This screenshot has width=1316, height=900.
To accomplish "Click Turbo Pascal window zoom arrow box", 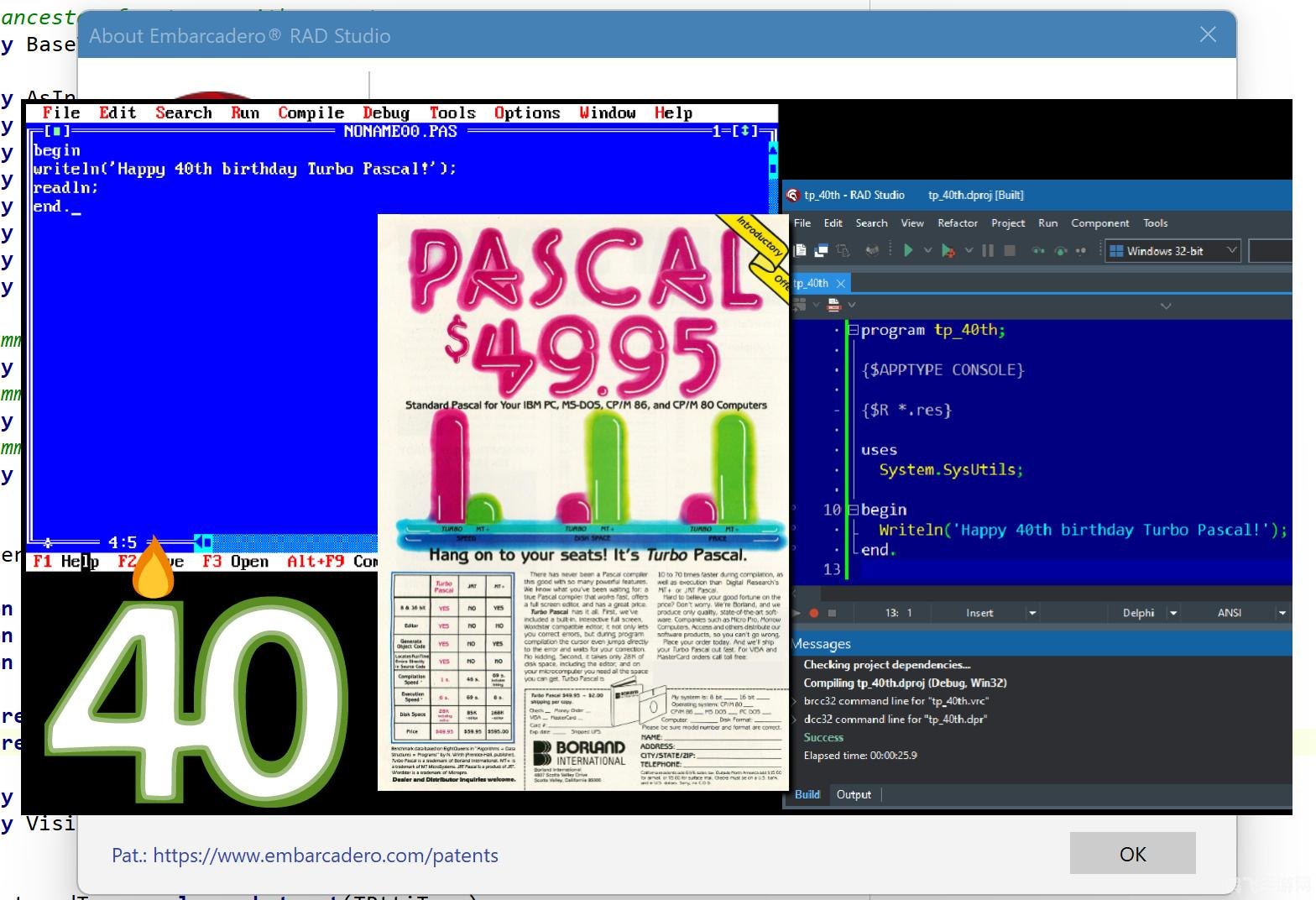I will click(x=745, y=131).
